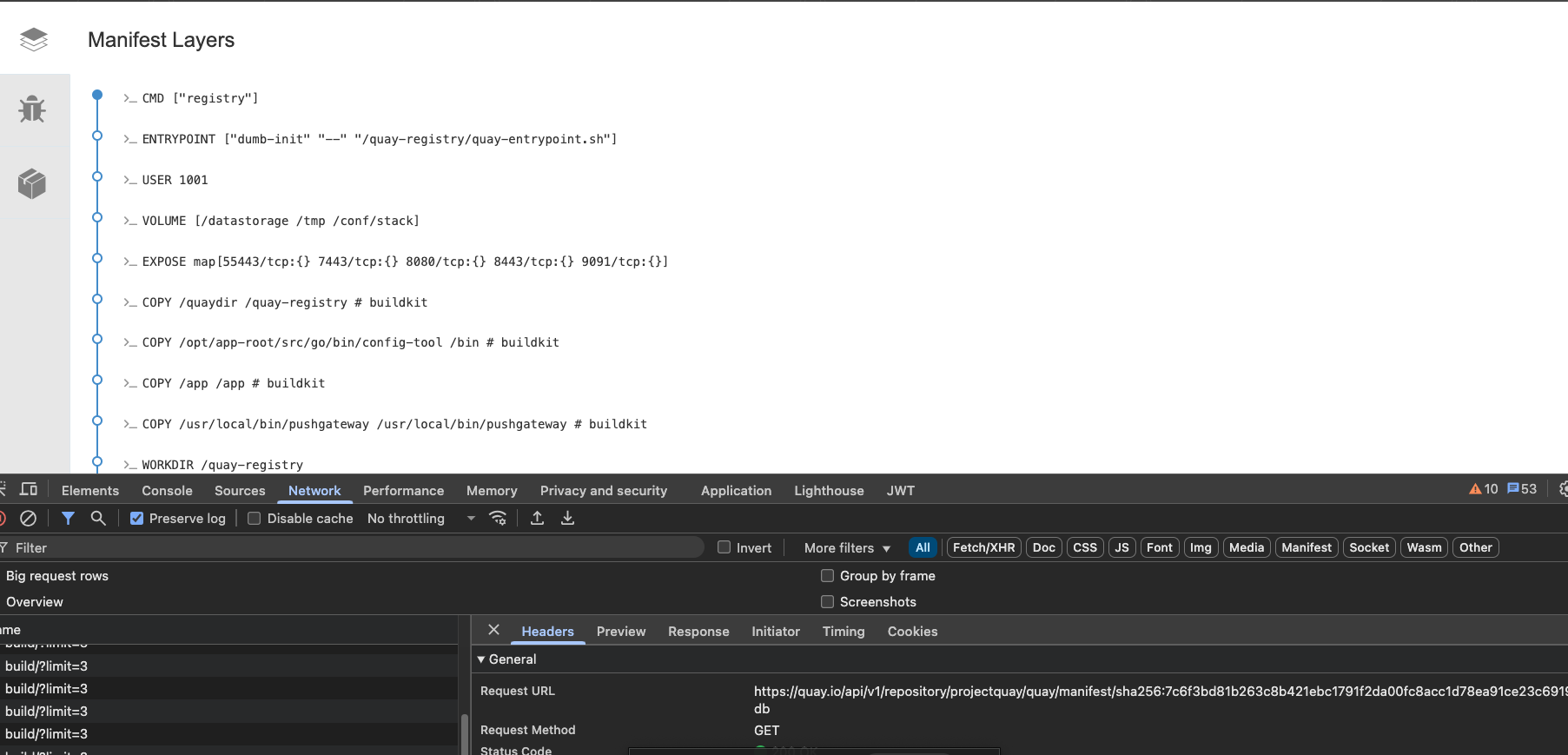Viewport: 1568px width, 755px height.
Task: Import a HAR file with the upload icon
Action: point(538,518)
